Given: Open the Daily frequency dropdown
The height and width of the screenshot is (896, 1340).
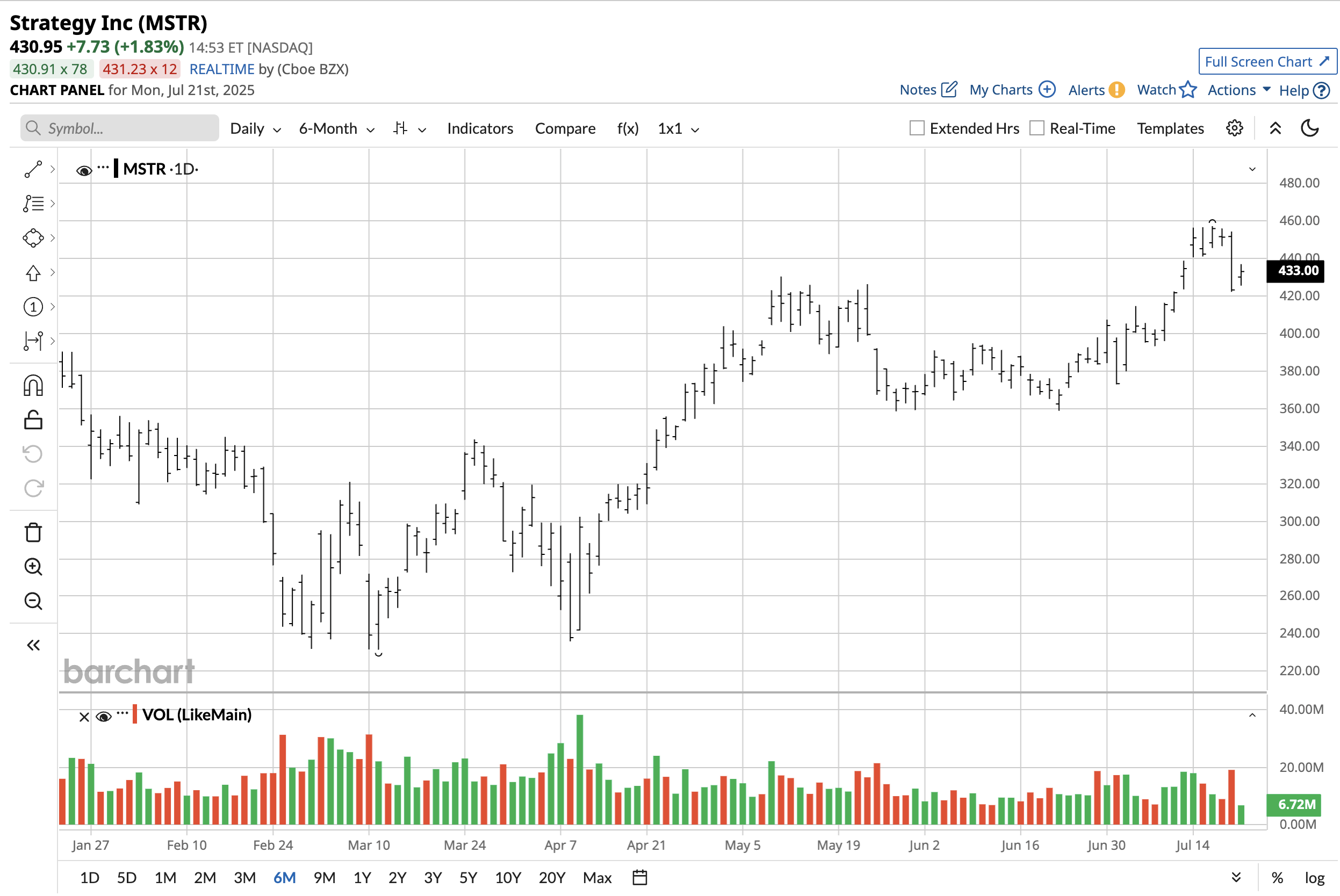Looking at the screenshot, I should [x=255, y=128].
